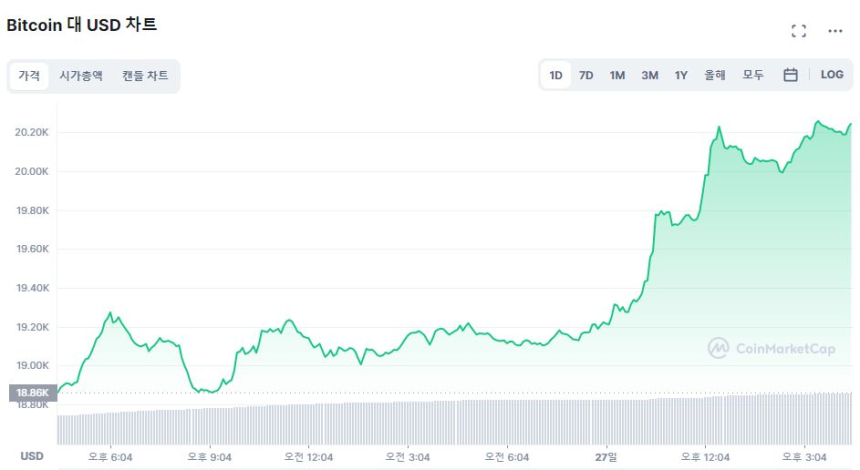Click the 27일 date marker on axis
Viewport: 860px width, 470px height.
606,457
